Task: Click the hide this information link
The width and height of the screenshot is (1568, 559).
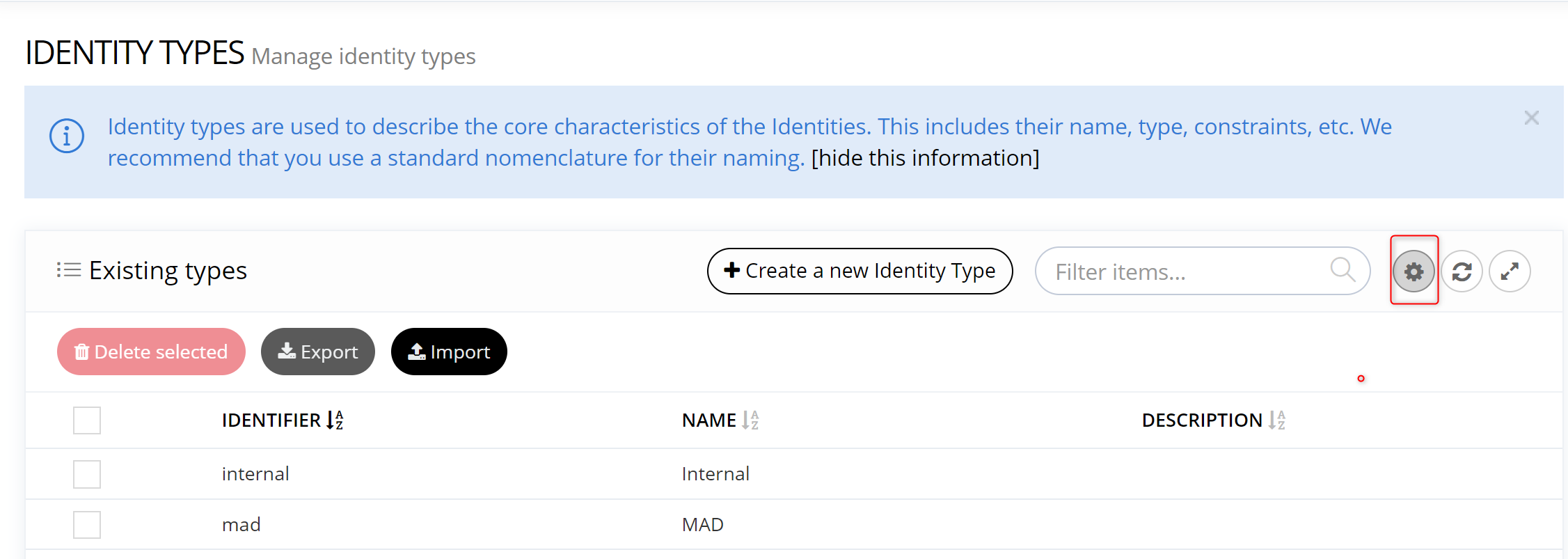Action: point(925,158)
